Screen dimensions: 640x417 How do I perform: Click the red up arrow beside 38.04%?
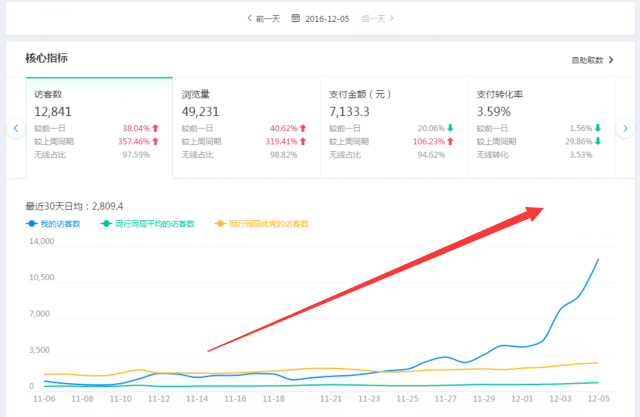(155, 129)
